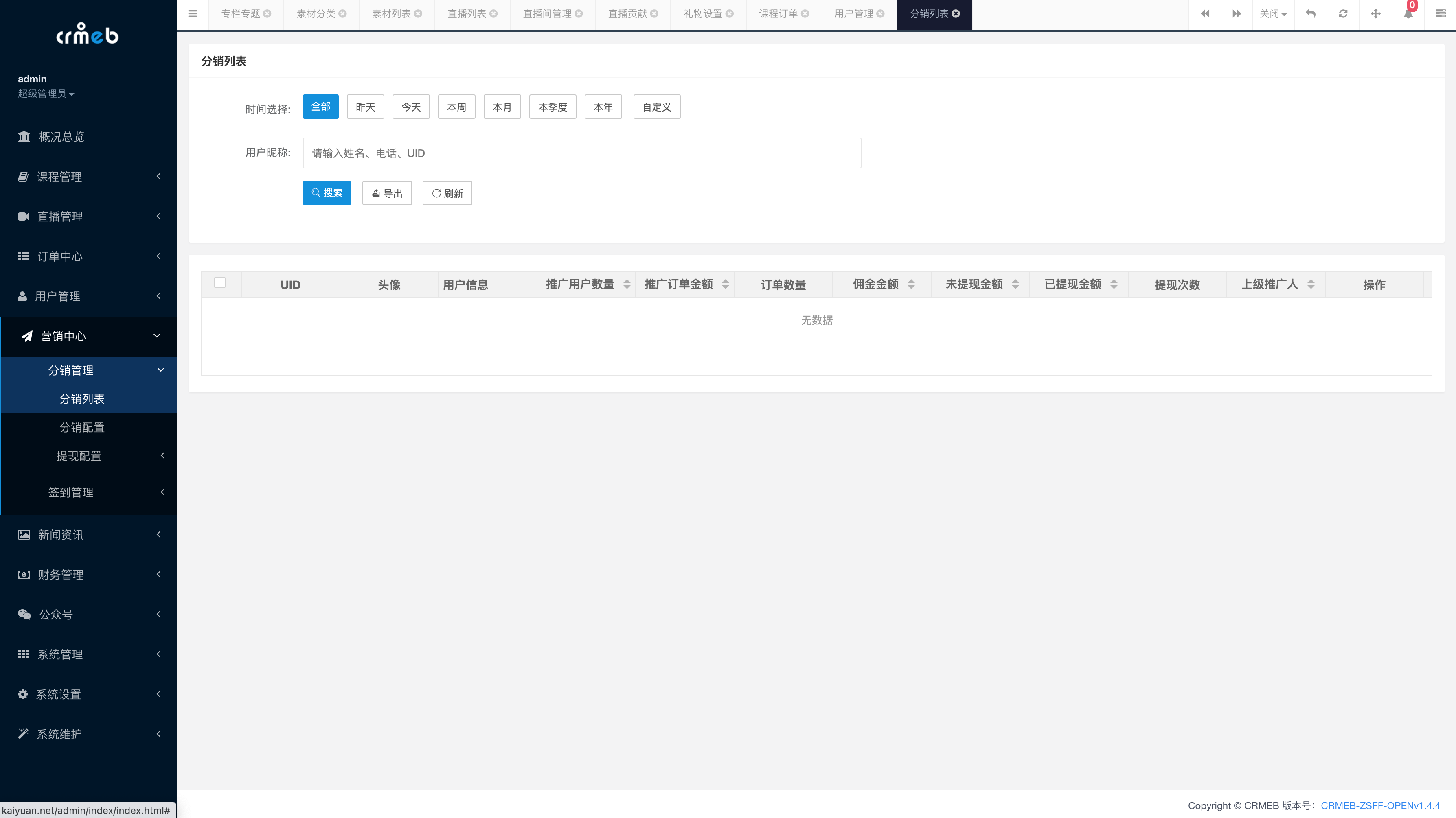Click the tabs forward double-arrow icon
1456x818 pixels.
tap(1237, 14)
